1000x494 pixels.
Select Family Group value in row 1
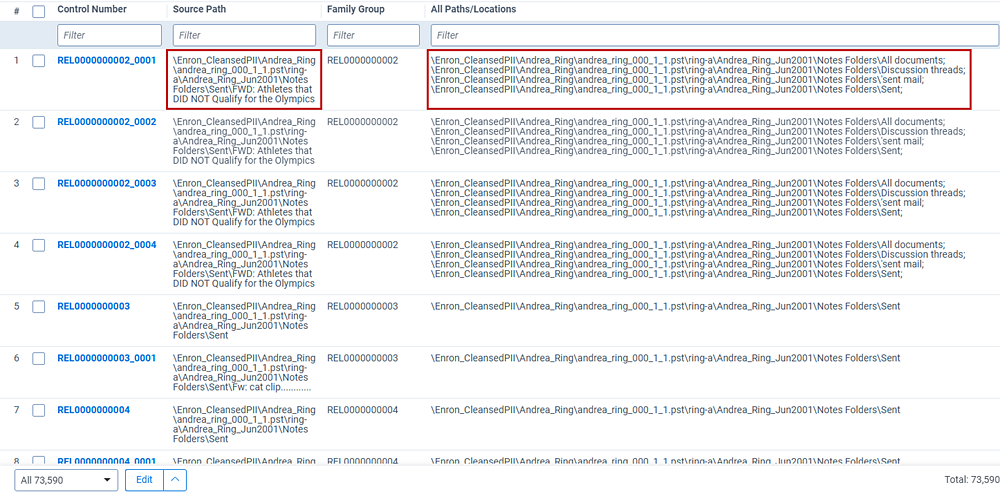point(362,61)
